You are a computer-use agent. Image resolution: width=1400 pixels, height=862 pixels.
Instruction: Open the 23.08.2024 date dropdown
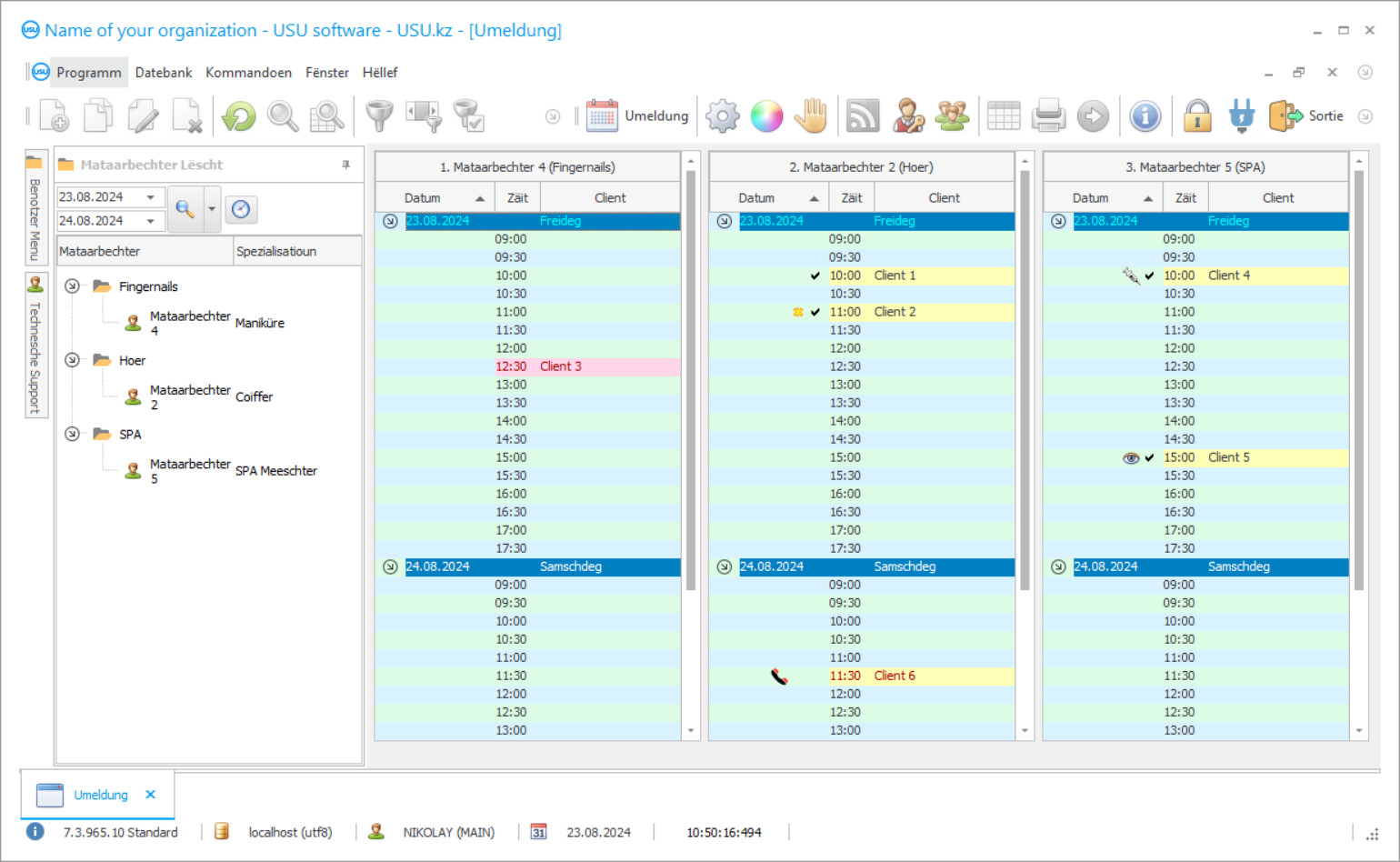[x=150, y=196]
